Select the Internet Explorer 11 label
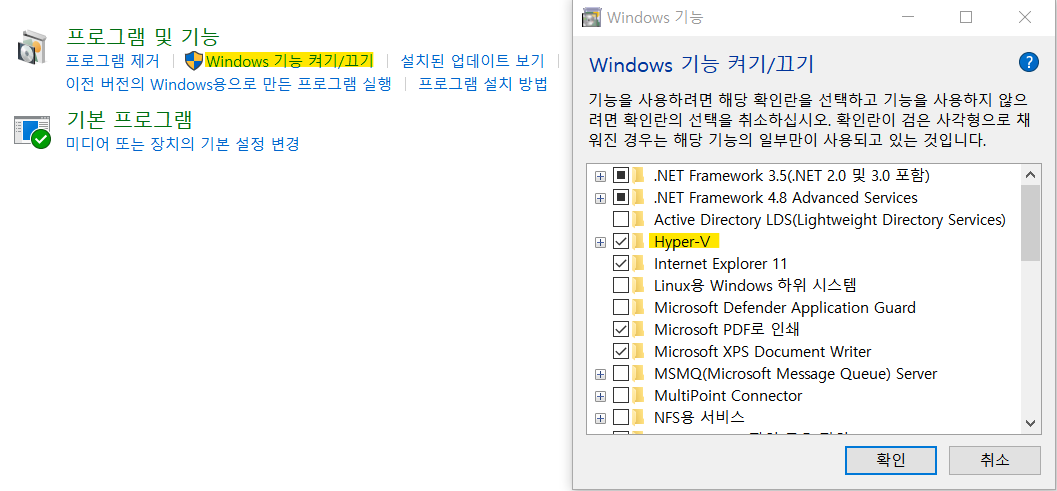This screenshot has width=1057, height=491. pos(721,263)
